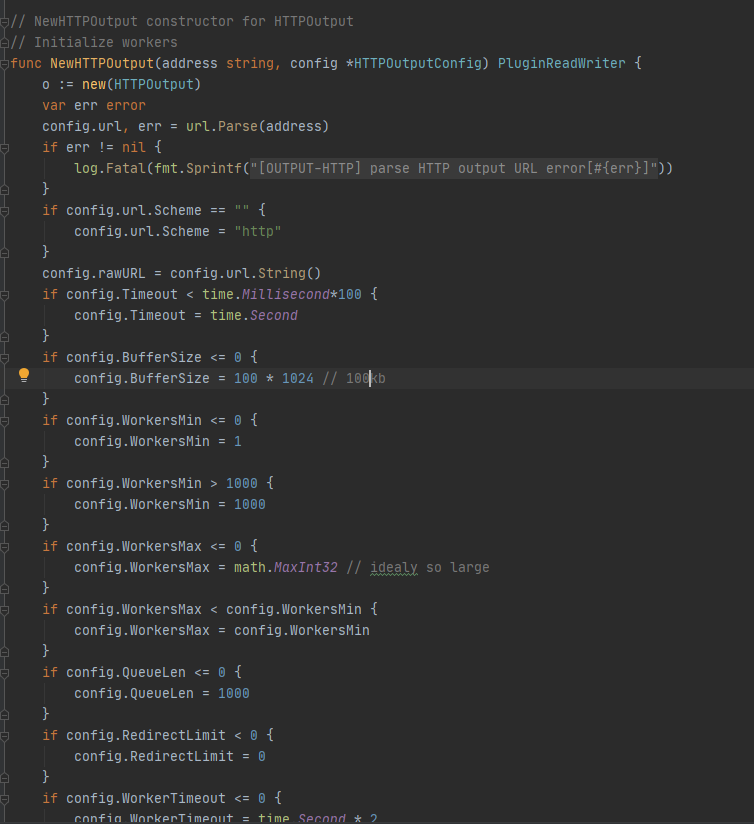This screenshot has width=754, height=824.
Task: Click 'math.MaxInt32' constant
Action: pos(286,568)
